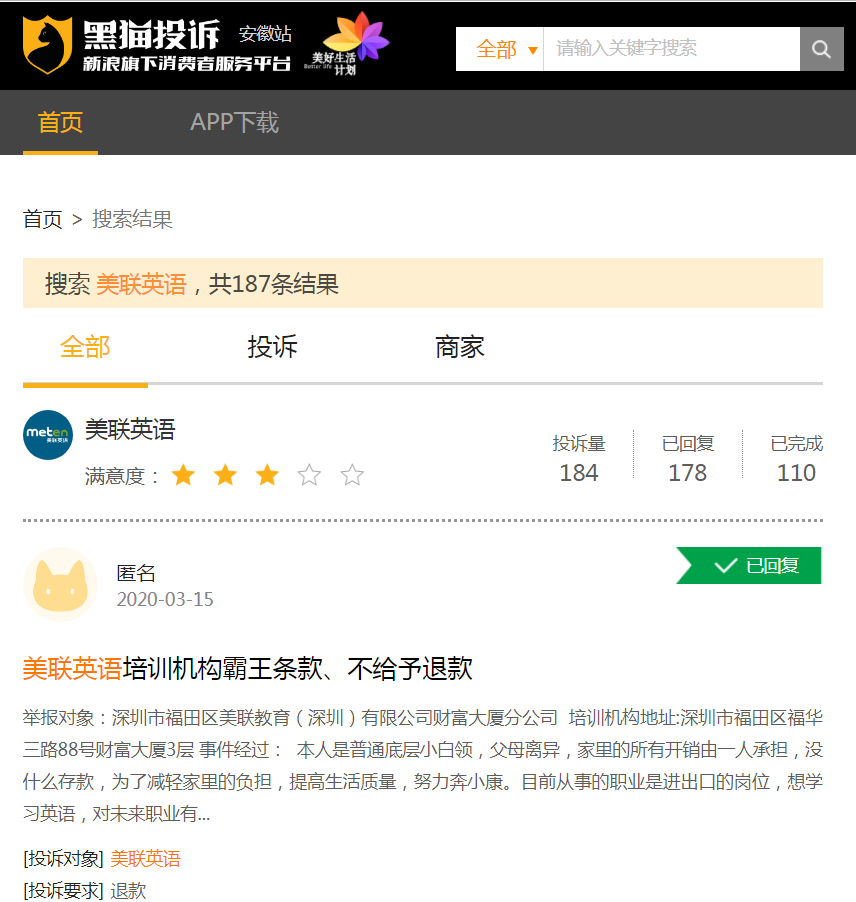Click the 美联英语 merchant name
Image resolution: width=856 pixels, height=902 pixels.
(130, 430)
